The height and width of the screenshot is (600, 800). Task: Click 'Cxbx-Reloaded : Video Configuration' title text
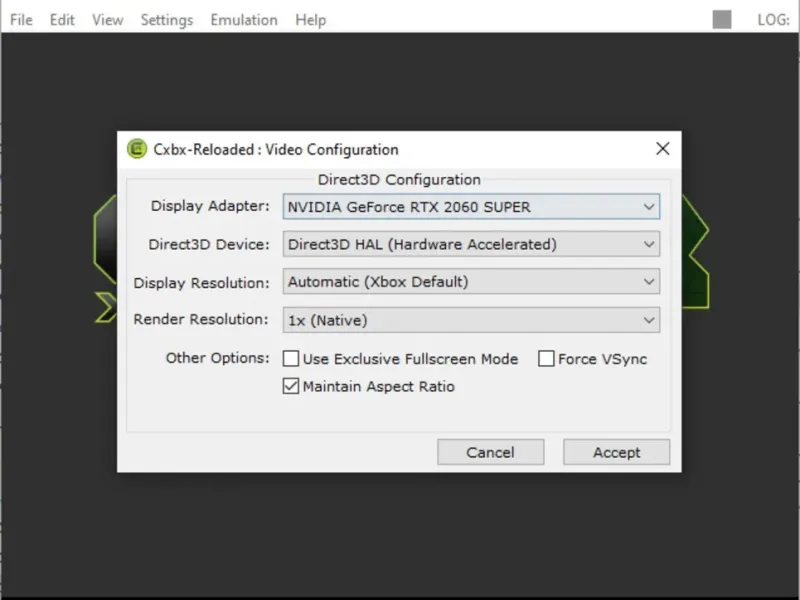point(276,149)
